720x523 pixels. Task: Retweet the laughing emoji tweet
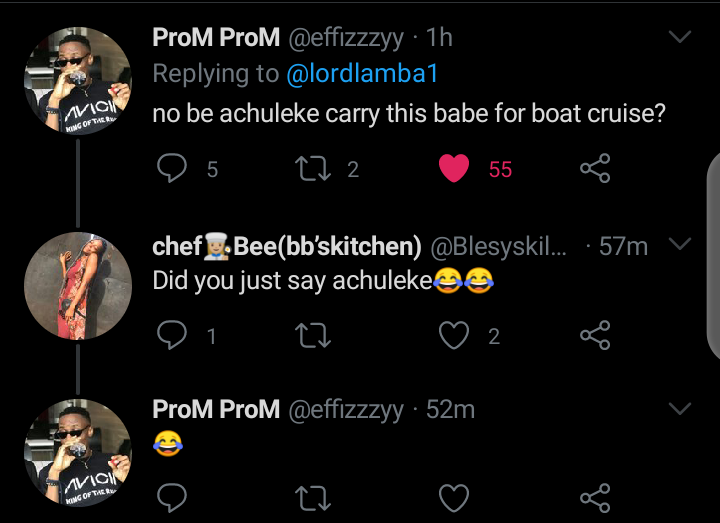314,496
